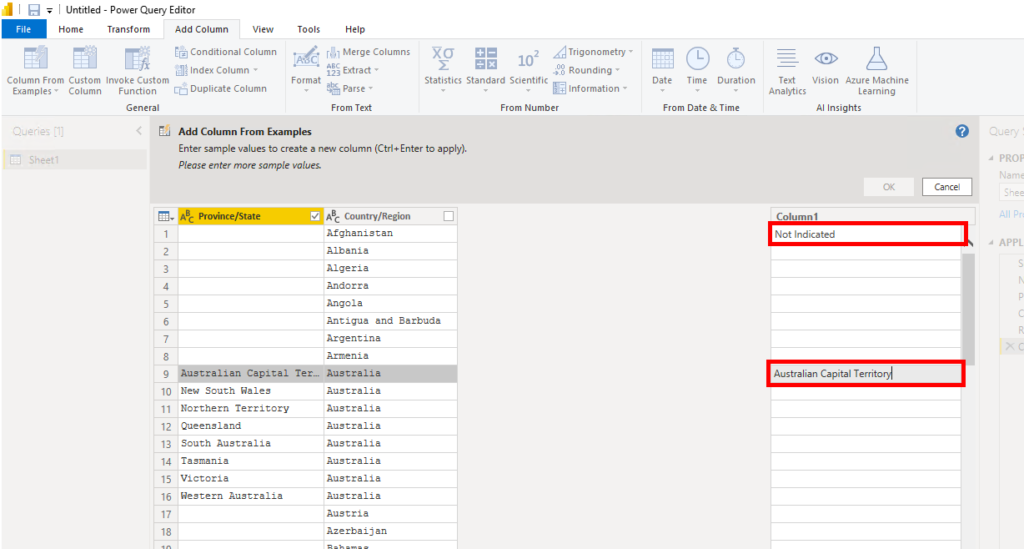The width and height of the screenshot is (1024, 549).
Task: Select the Sheet1 query
Action: (75, 160)
